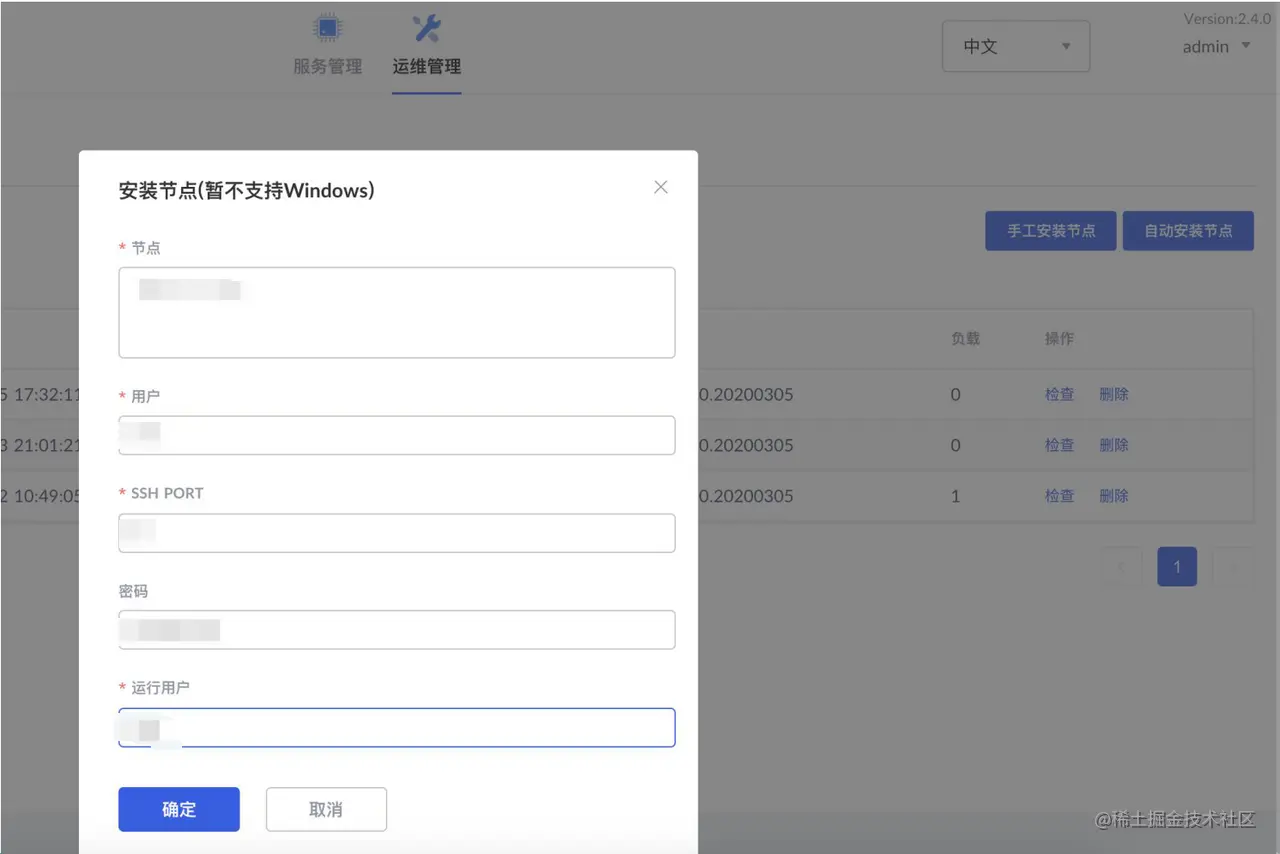The width and height of the screenshot is (1280, 854).
Task: Expand the admin user menu
Action: click(x=1217, y=46)
